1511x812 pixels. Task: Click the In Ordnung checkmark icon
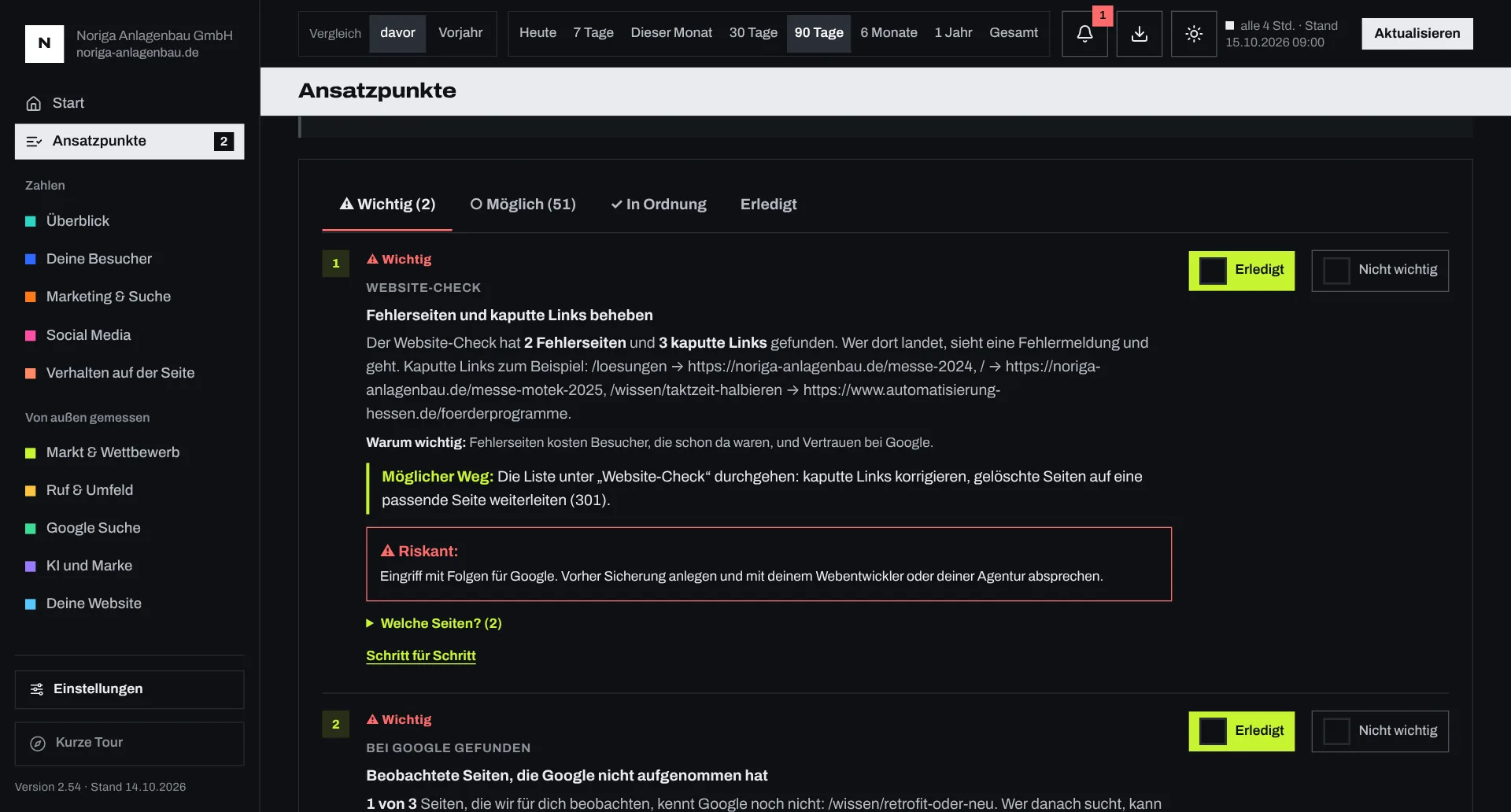point(617,205)
